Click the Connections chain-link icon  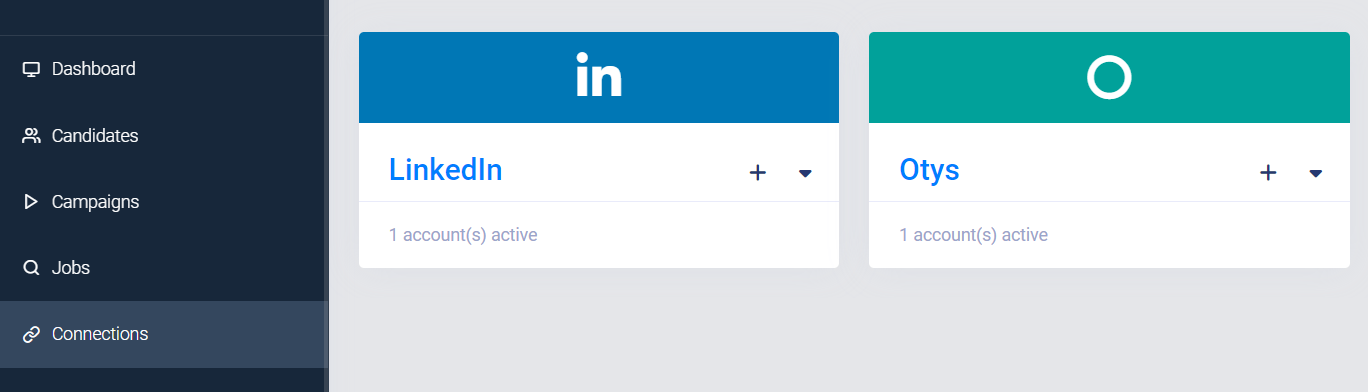(31, 334)
